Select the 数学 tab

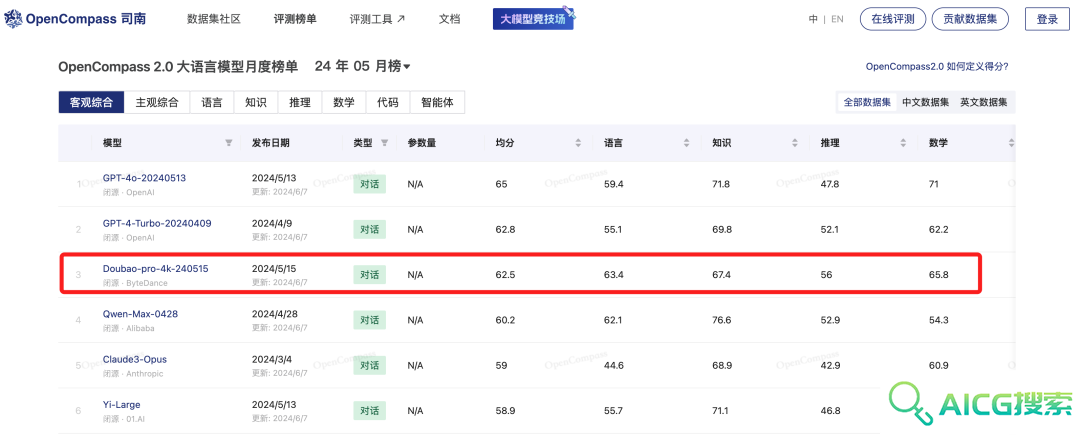[x=344, y=103]
